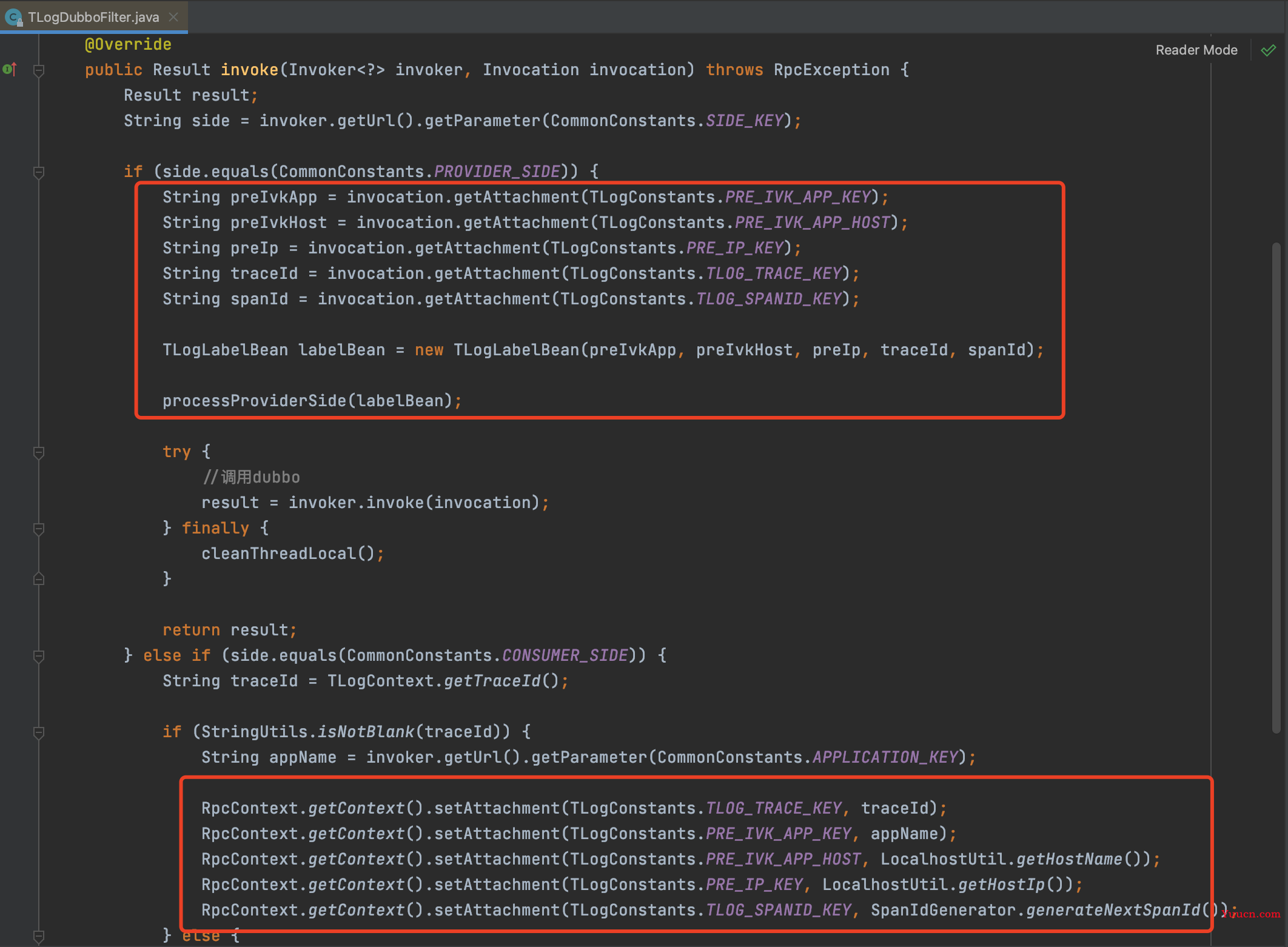Image resolution: width=1288 pixels, height=947 pixels.
Task: Click the Java class icon on TLogDubboFilter tab
Action: [x=13, y=18]
